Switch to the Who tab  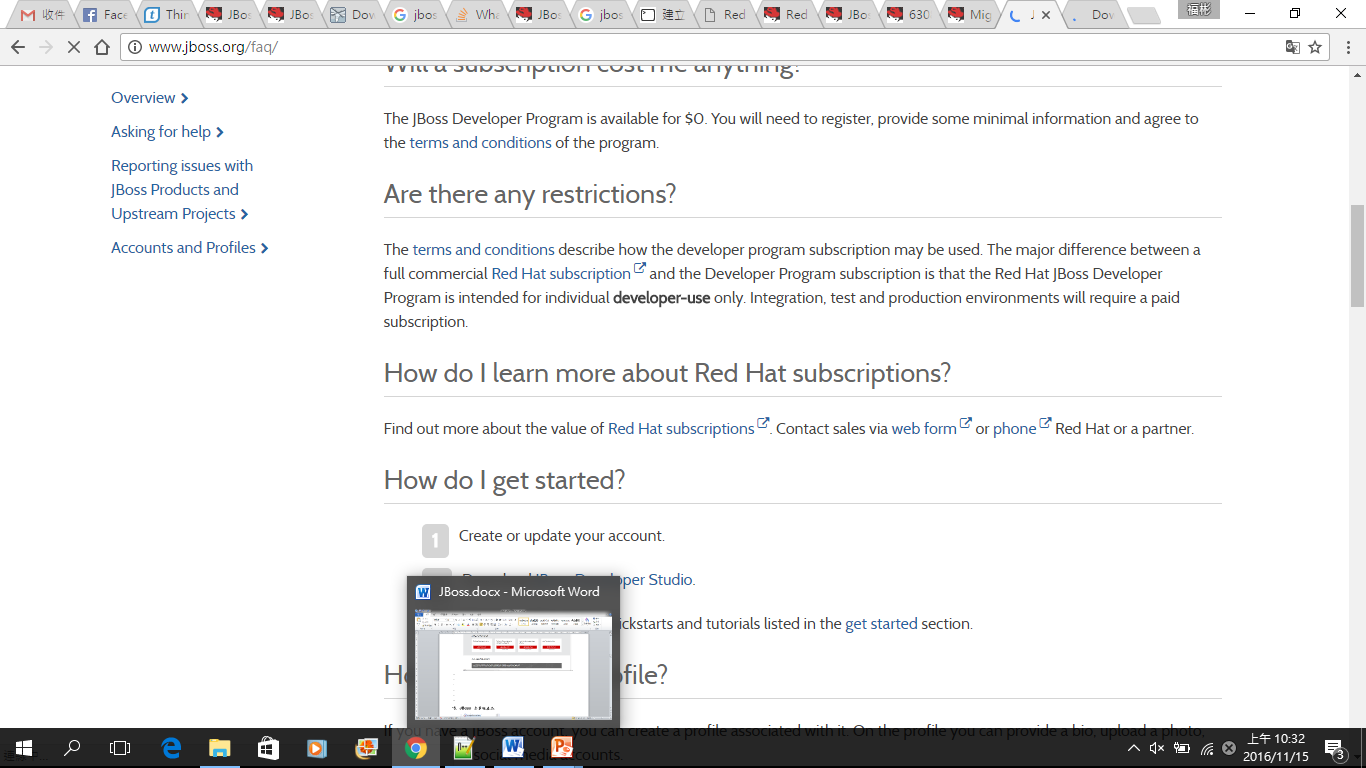click(x=476, y=15)
